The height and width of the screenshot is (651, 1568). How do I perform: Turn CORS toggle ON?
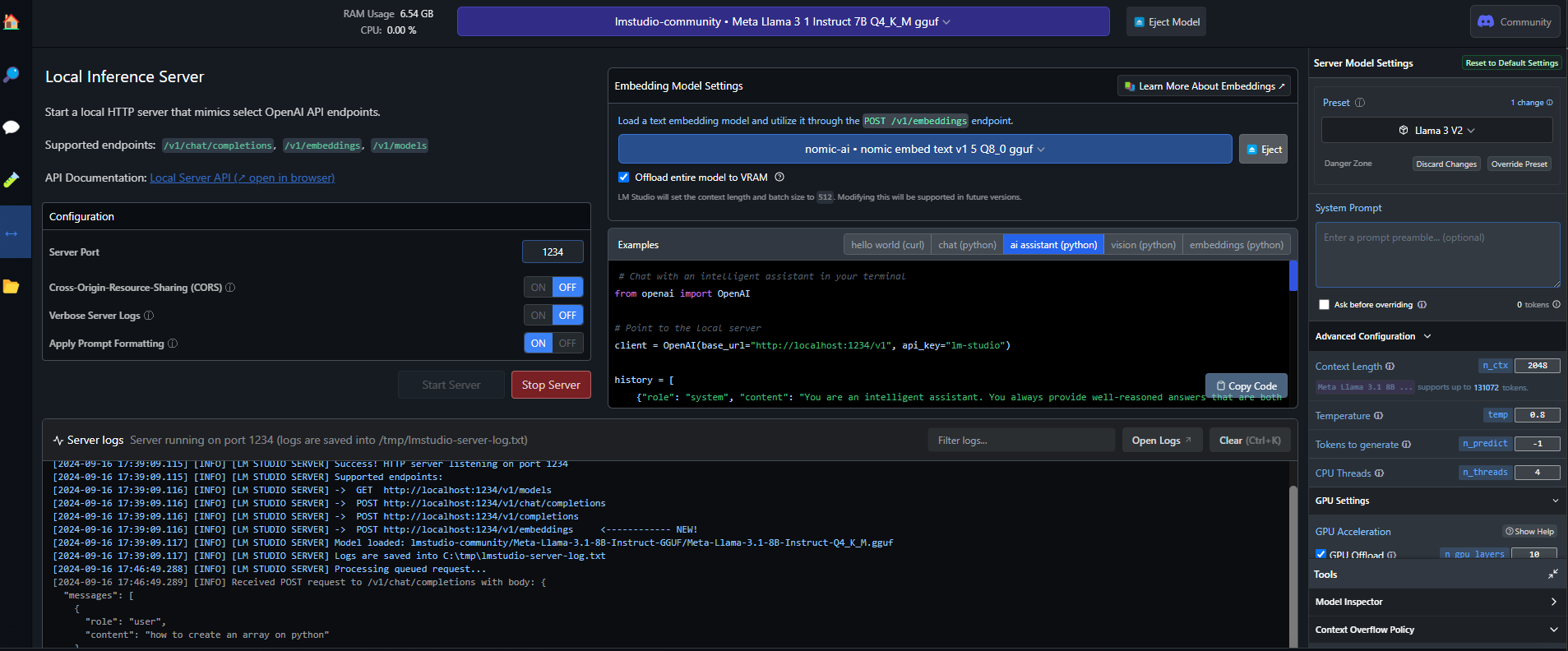[x=539, y=288]
